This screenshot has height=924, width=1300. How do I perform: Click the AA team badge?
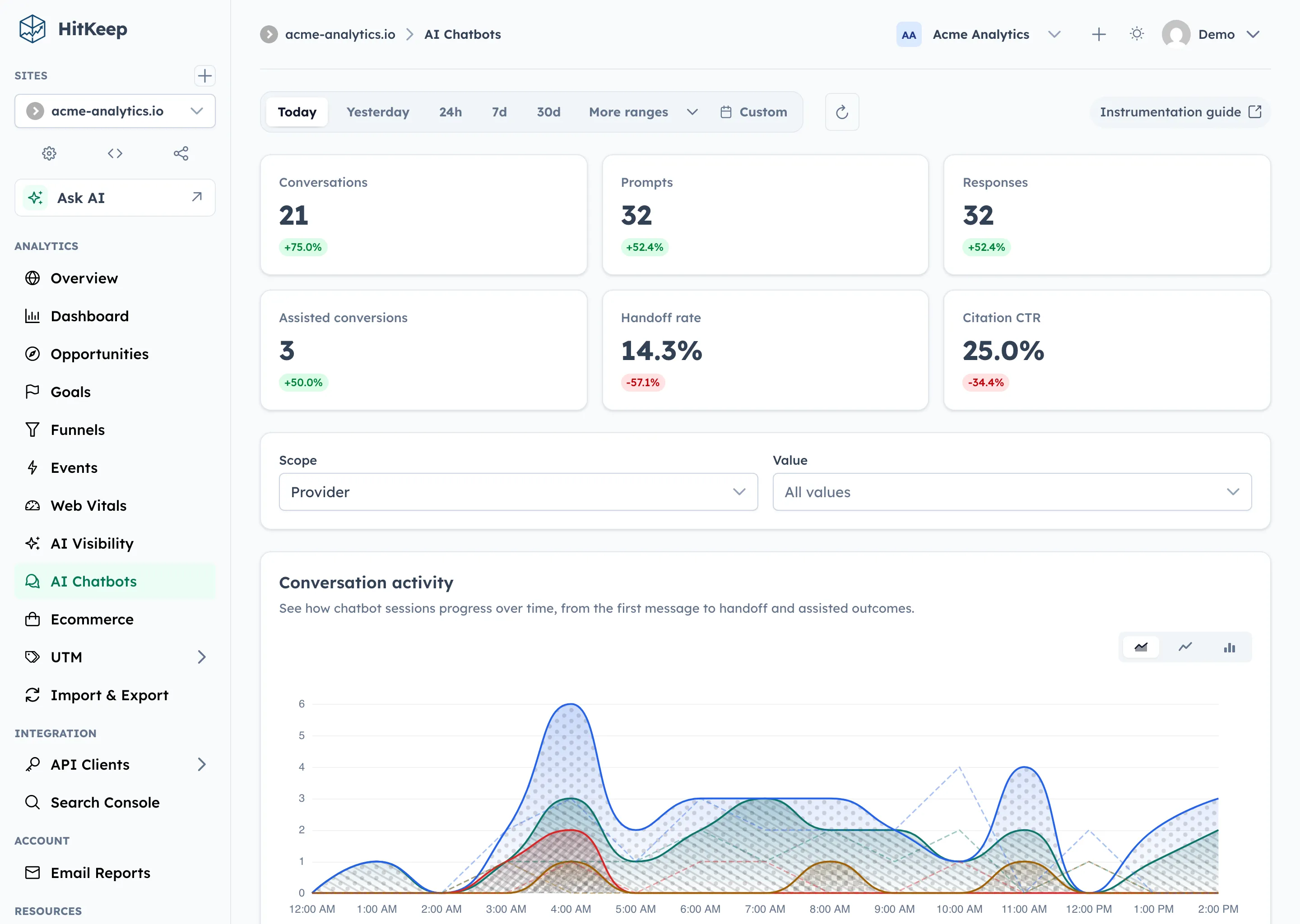908,35
